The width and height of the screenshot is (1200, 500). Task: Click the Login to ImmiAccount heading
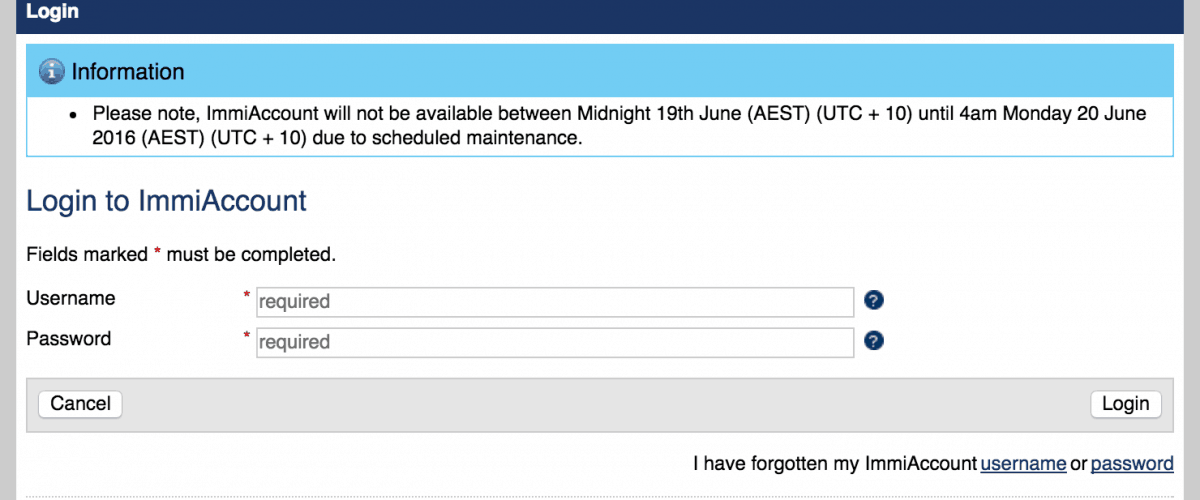point(166,201)
